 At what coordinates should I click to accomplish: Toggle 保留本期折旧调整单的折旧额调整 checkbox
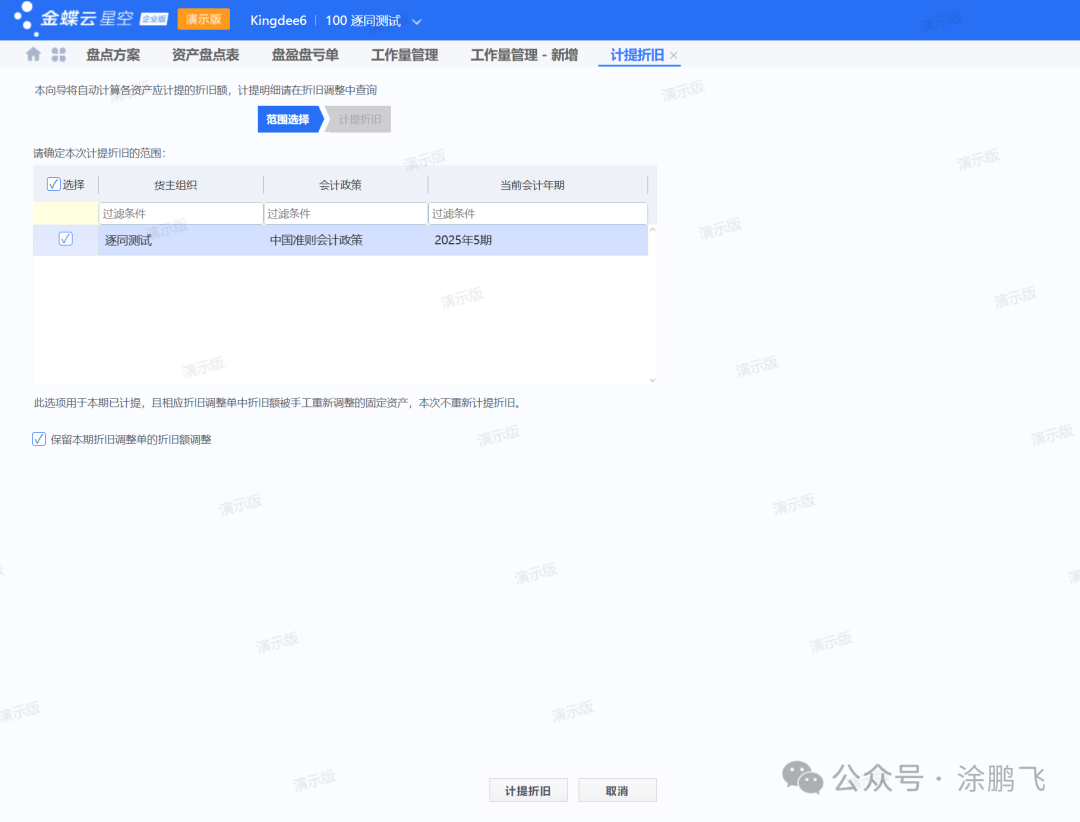pos(39,439)
